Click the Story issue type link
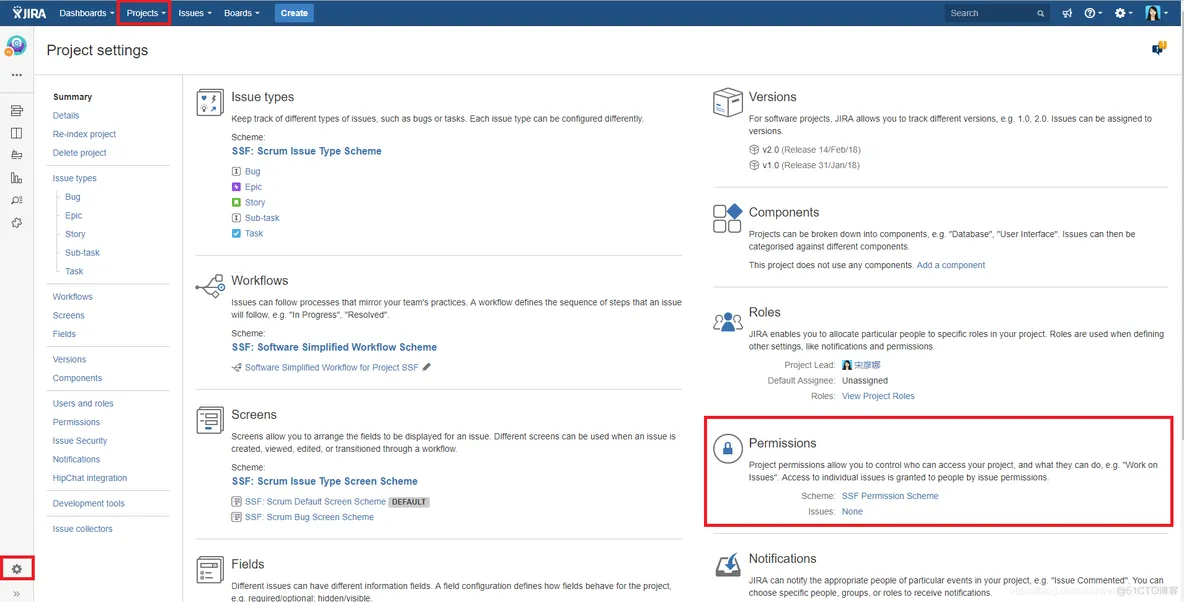Image resolution: width=1184 pixels, height=602 pixels. 255,202
